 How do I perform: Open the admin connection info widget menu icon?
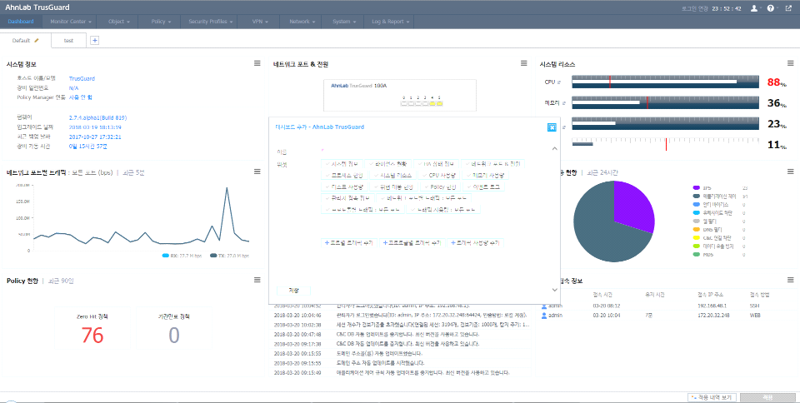[x=790, y=280]
